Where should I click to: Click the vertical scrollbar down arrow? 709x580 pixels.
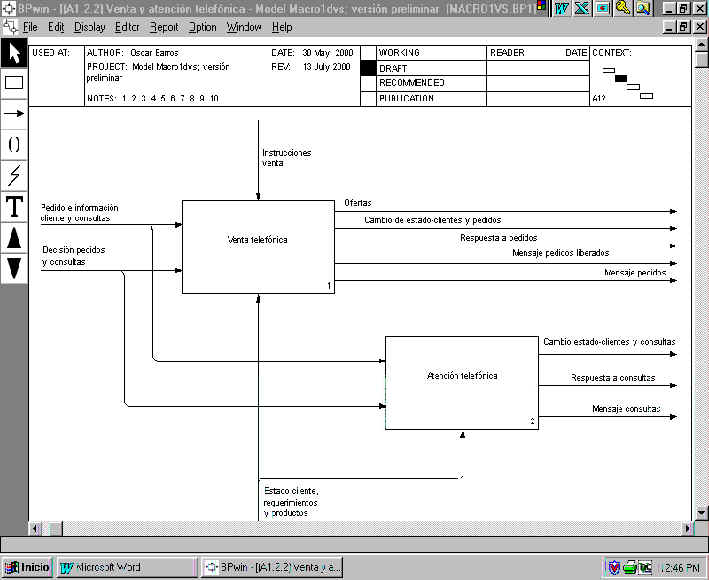coord(701,513)
